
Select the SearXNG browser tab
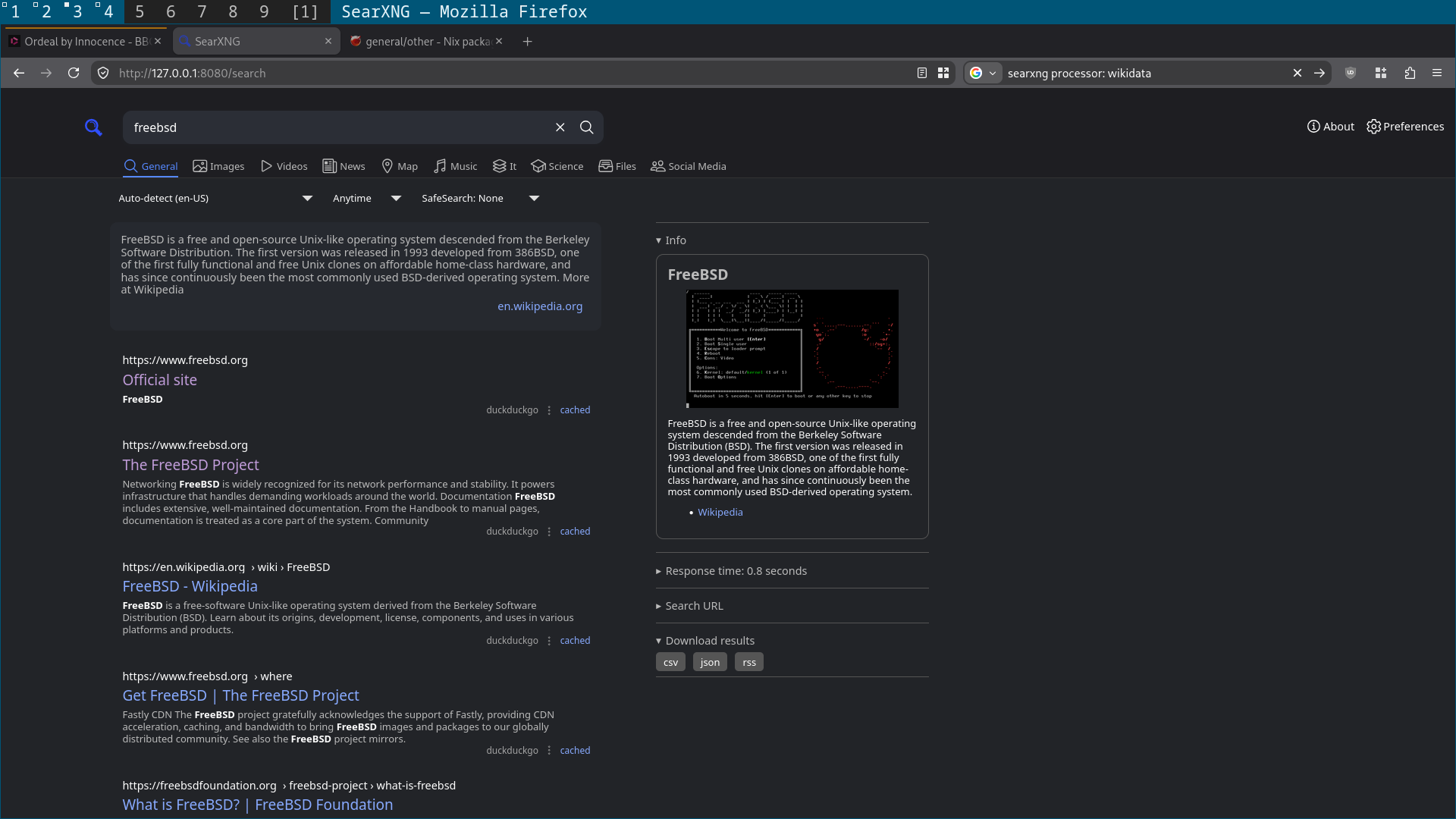[256, 42]
